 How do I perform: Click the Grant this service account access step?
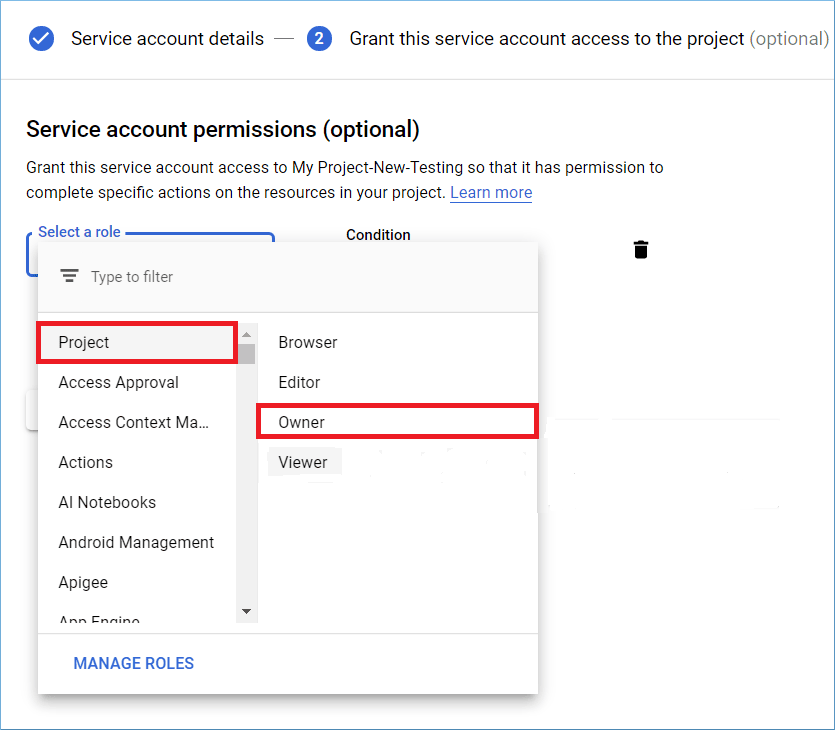589,38
